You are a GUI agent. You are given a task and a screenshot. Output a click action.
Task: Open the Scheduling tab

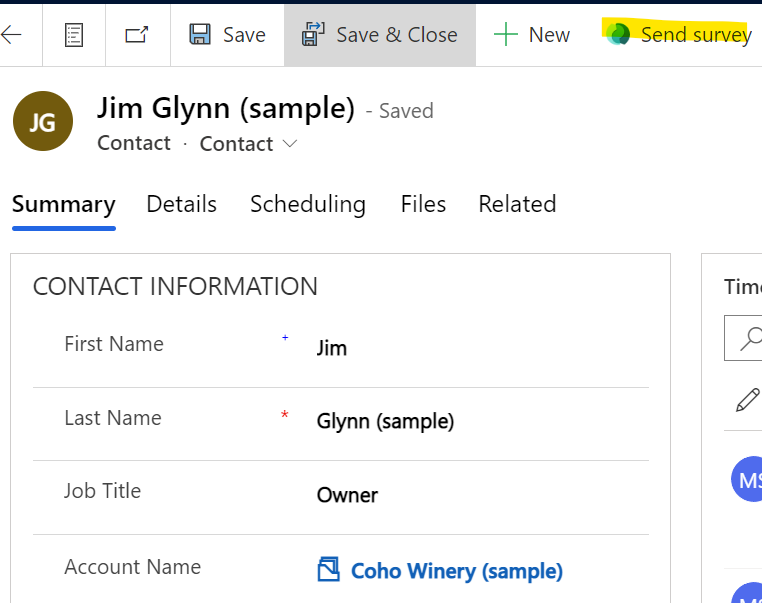(x=308, y=205)
